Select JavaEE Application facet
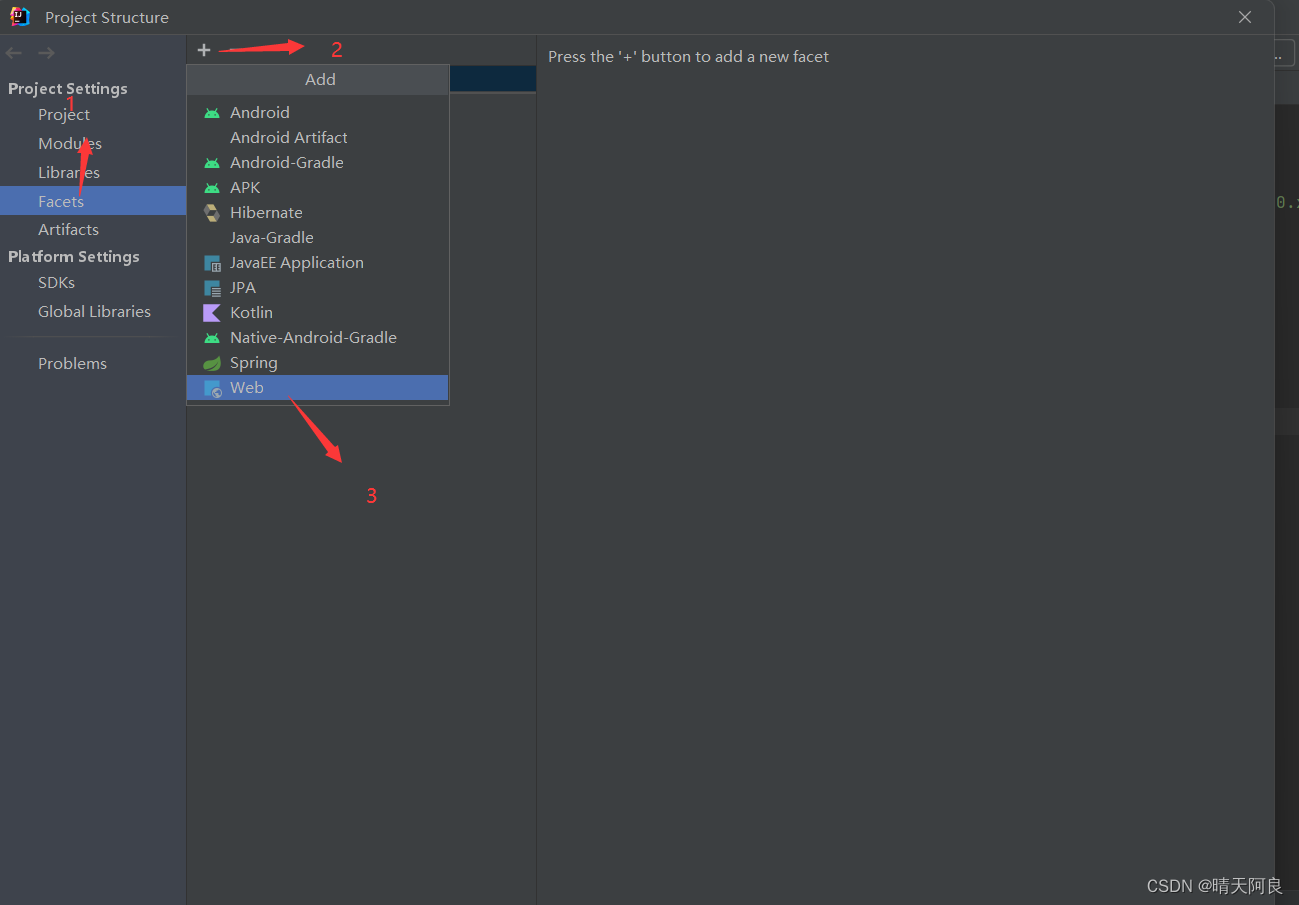 point(317,263)
